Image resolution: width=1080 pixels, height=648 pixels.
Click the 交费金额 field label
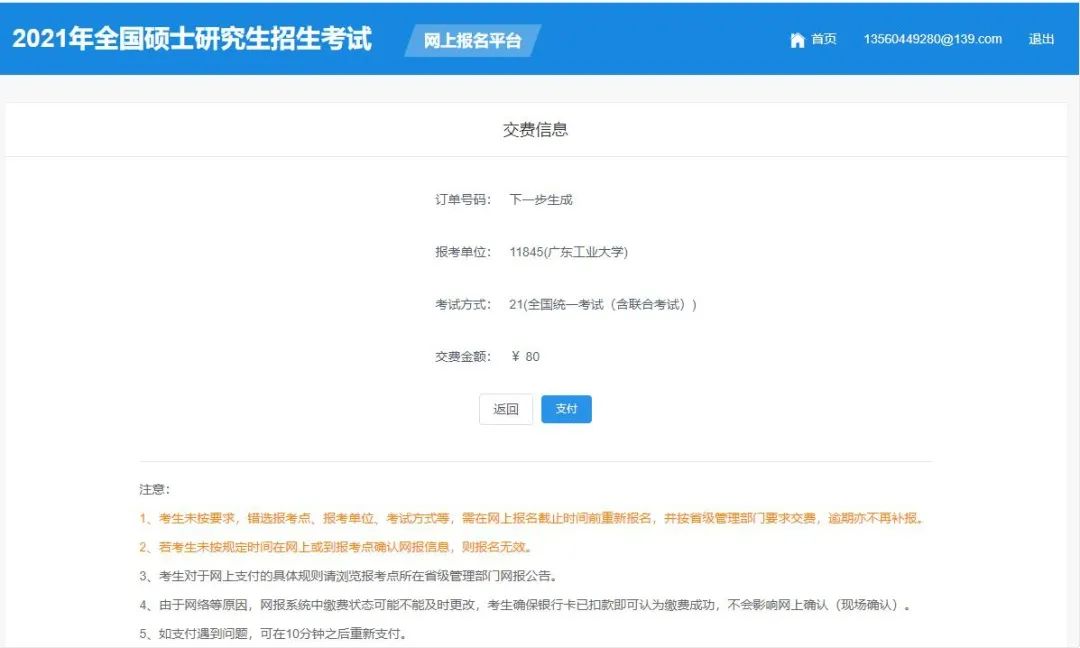[462, 357]
